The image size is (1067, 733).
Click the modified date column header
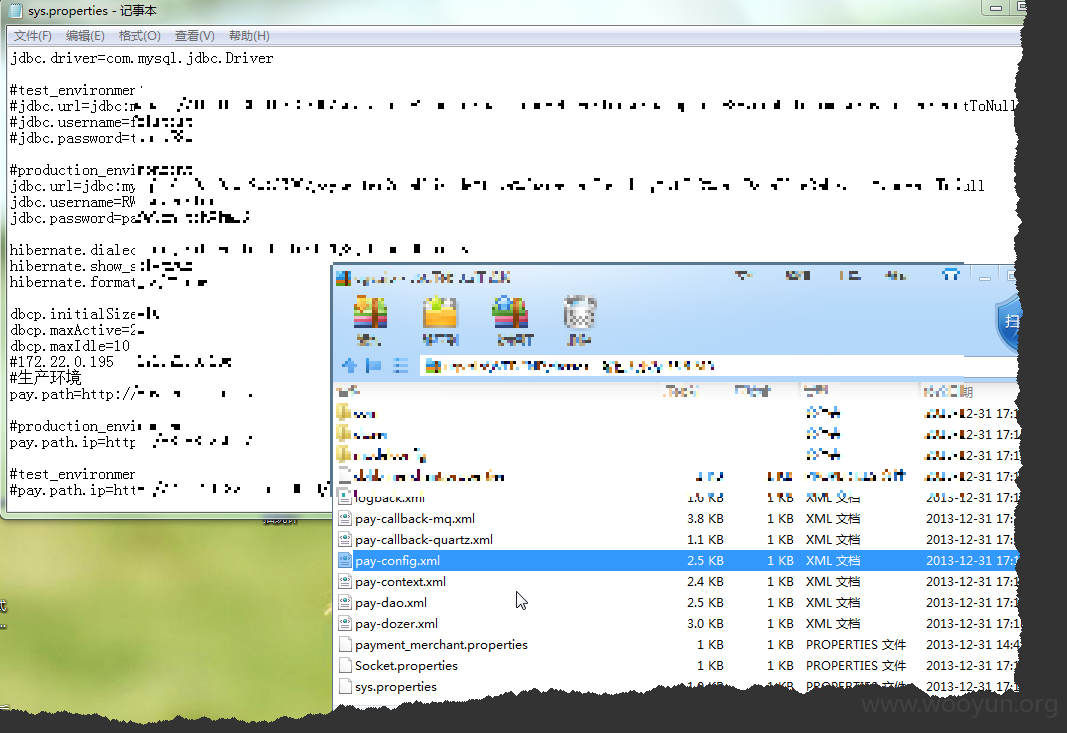tap(968, 391)
